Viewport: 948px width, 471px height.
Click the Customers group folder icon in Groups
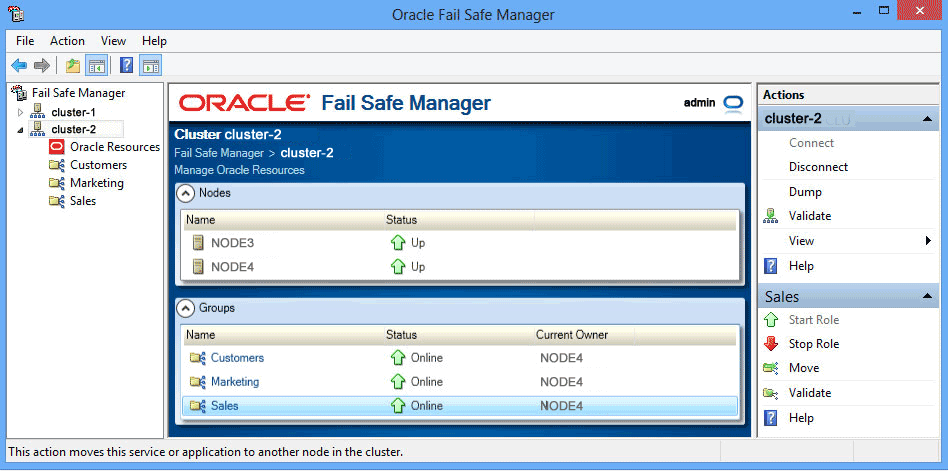pyautogui.click(x=198, y=358)
